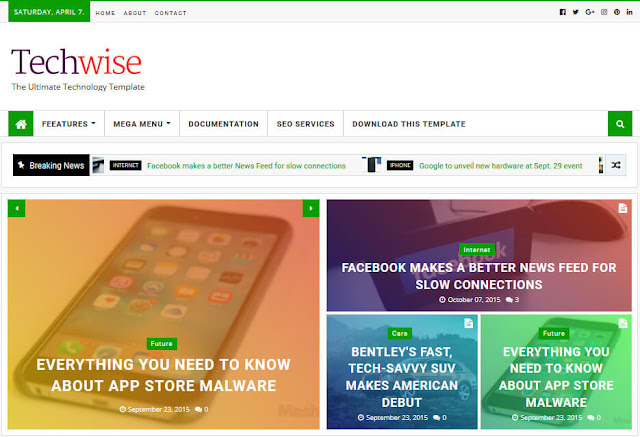This screenshot has width=640, height=437.
Task: Go to previous slide with left arrow
Action: tap(18, 208)
